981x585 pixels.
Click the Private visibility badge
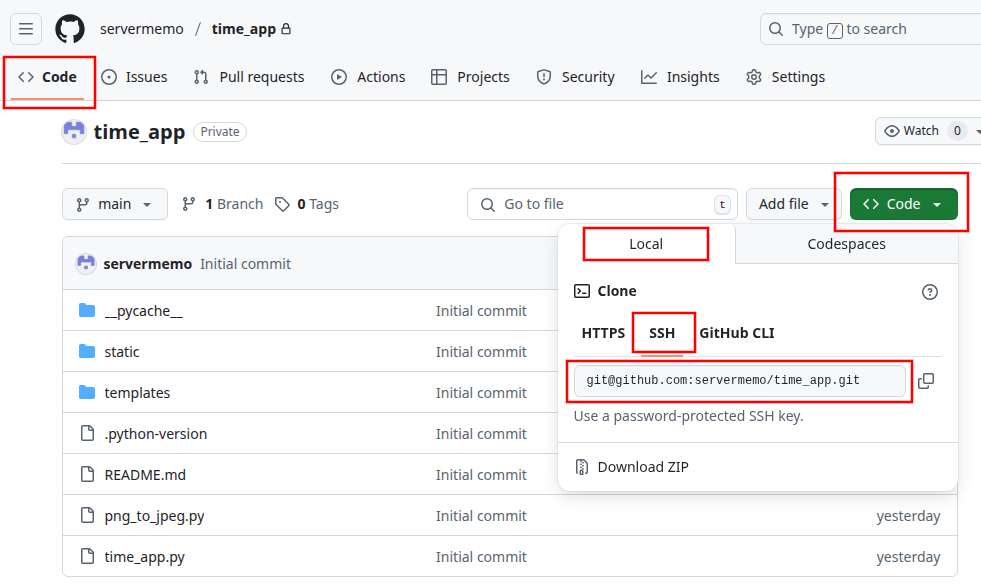click(220, 132)
